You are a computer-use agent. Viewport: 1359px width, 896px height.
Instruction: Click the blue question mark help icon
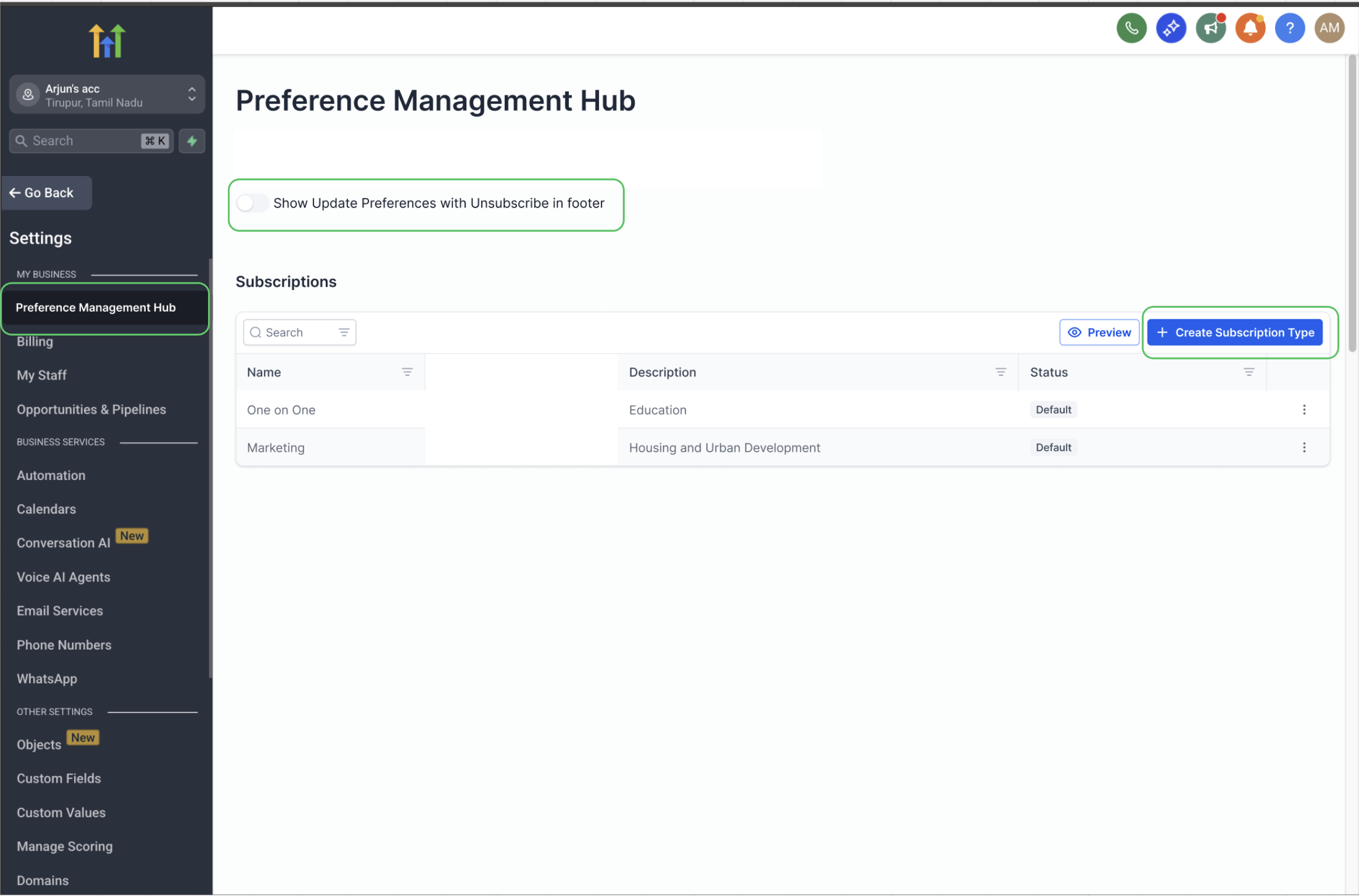click(x=1290, y=28)
